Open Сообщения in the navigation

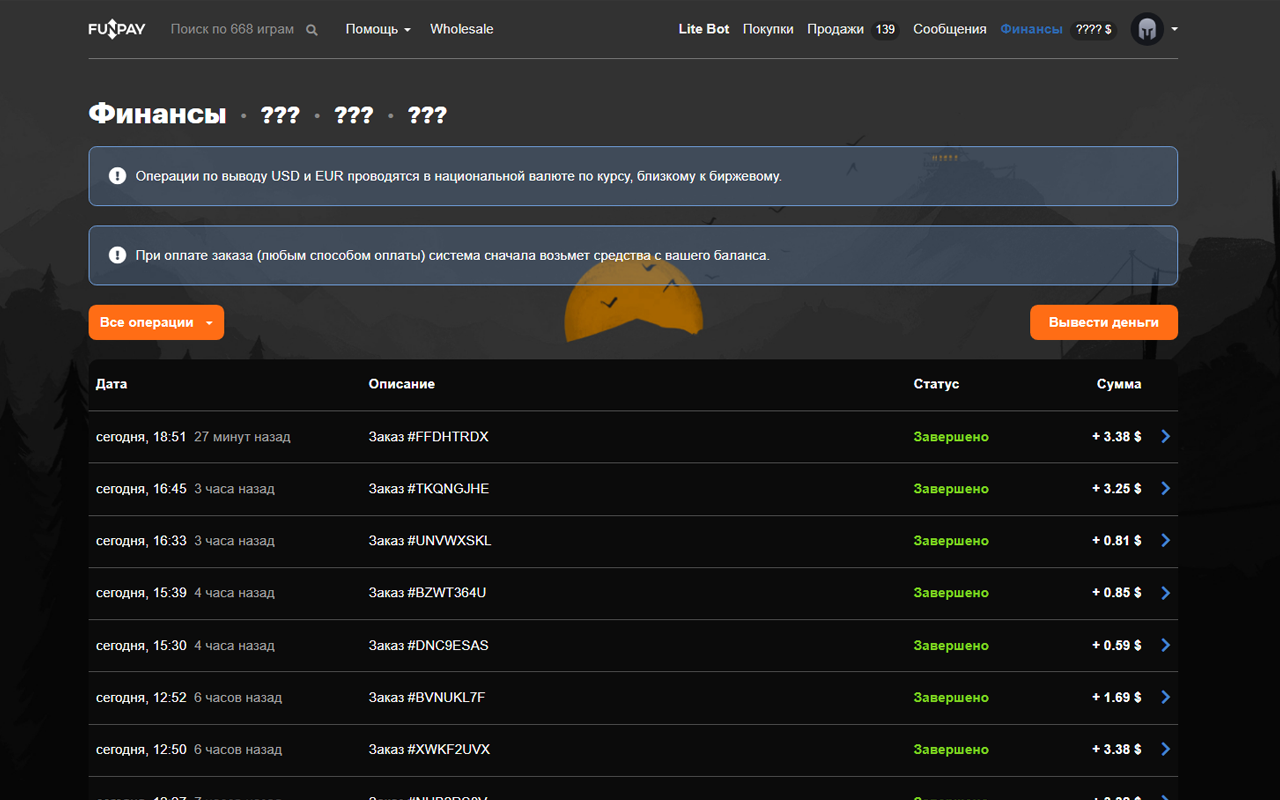[x=949, y=29]
